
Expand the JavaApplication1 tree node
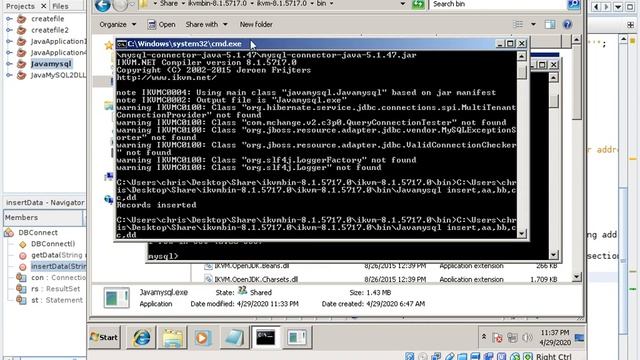coord(9,41)
